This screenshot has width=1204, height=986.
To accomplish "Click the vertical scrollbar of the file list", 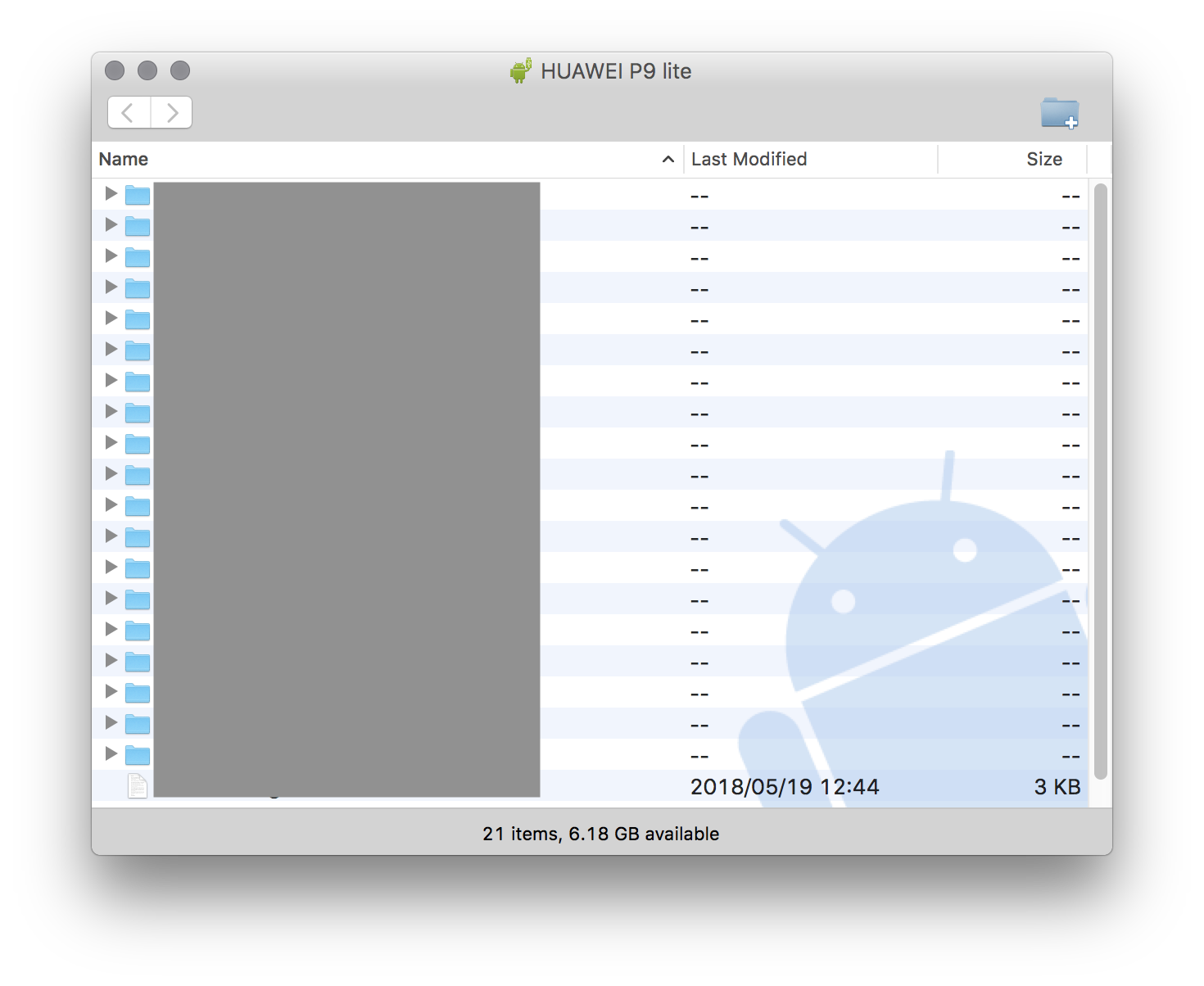I will click(x=1101, y=482).
